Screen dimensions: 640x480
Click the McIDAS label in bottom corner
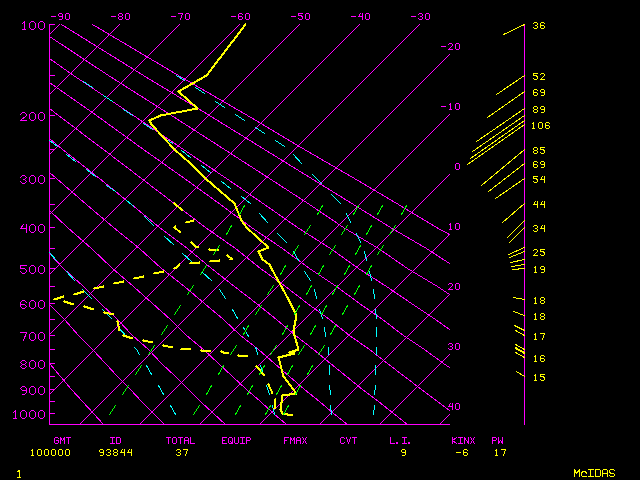[594, 472]
